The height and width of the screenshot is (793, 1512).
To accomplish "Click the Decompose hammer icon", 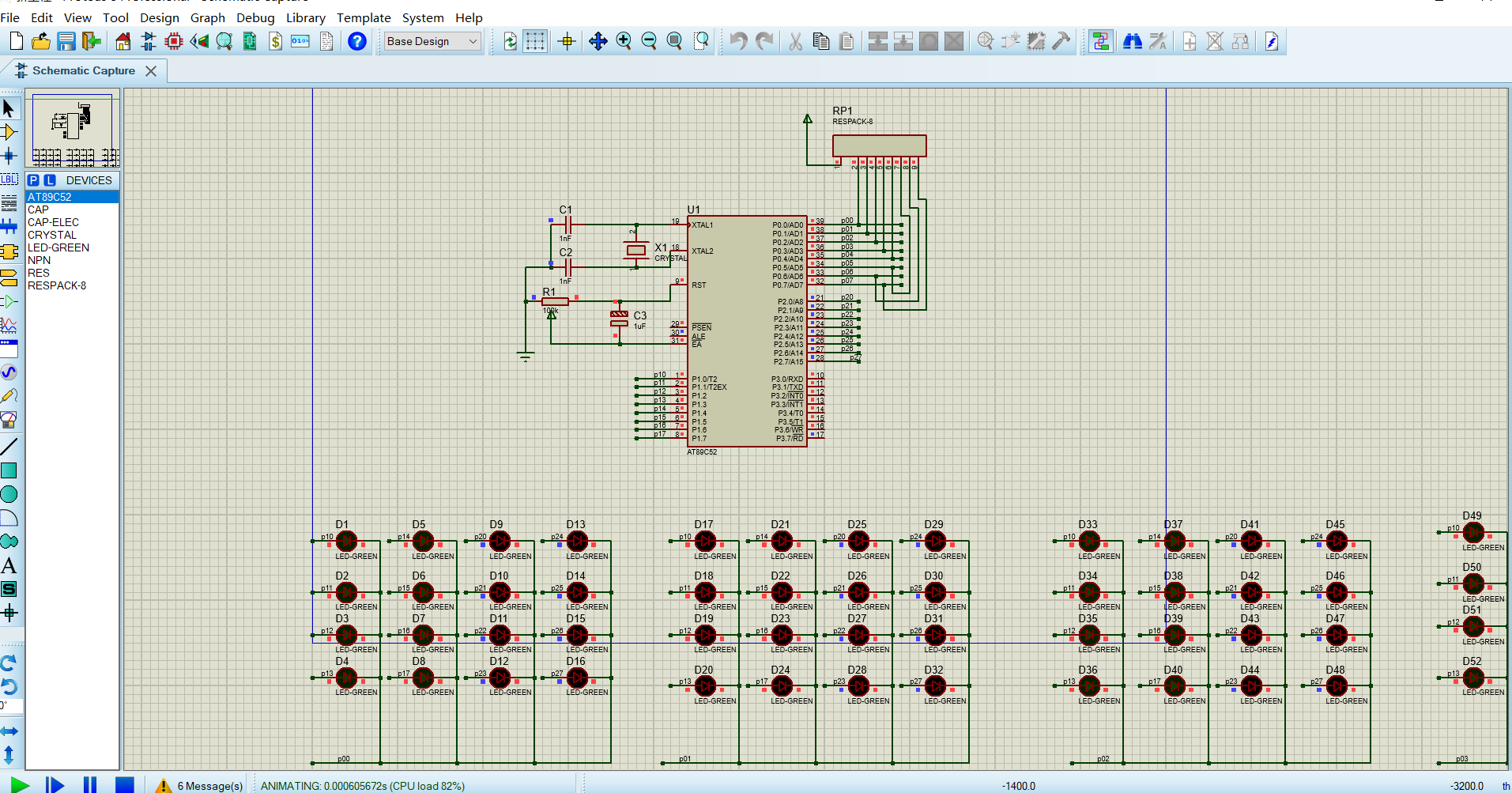I will pyautogui.click(x=1061, y=41).
